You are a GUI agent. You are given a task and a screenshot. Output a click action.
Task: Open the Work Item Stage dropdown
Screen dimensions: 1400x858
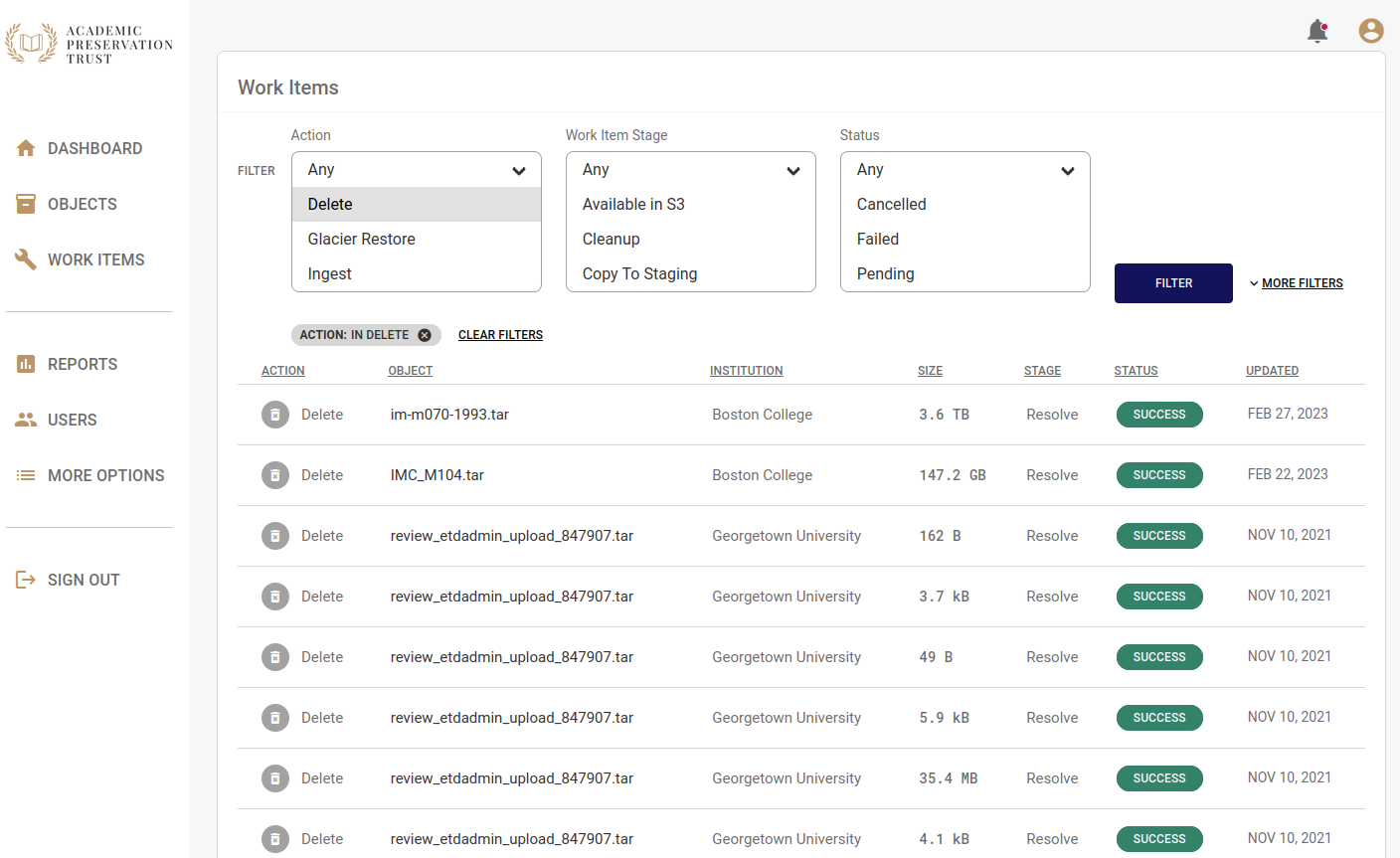(691, 170)
